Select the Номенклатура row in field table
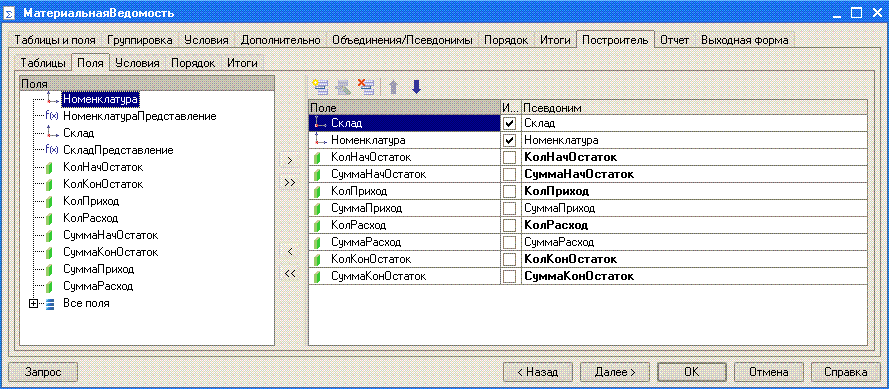The image size is (889, 389). click(588, 140)
